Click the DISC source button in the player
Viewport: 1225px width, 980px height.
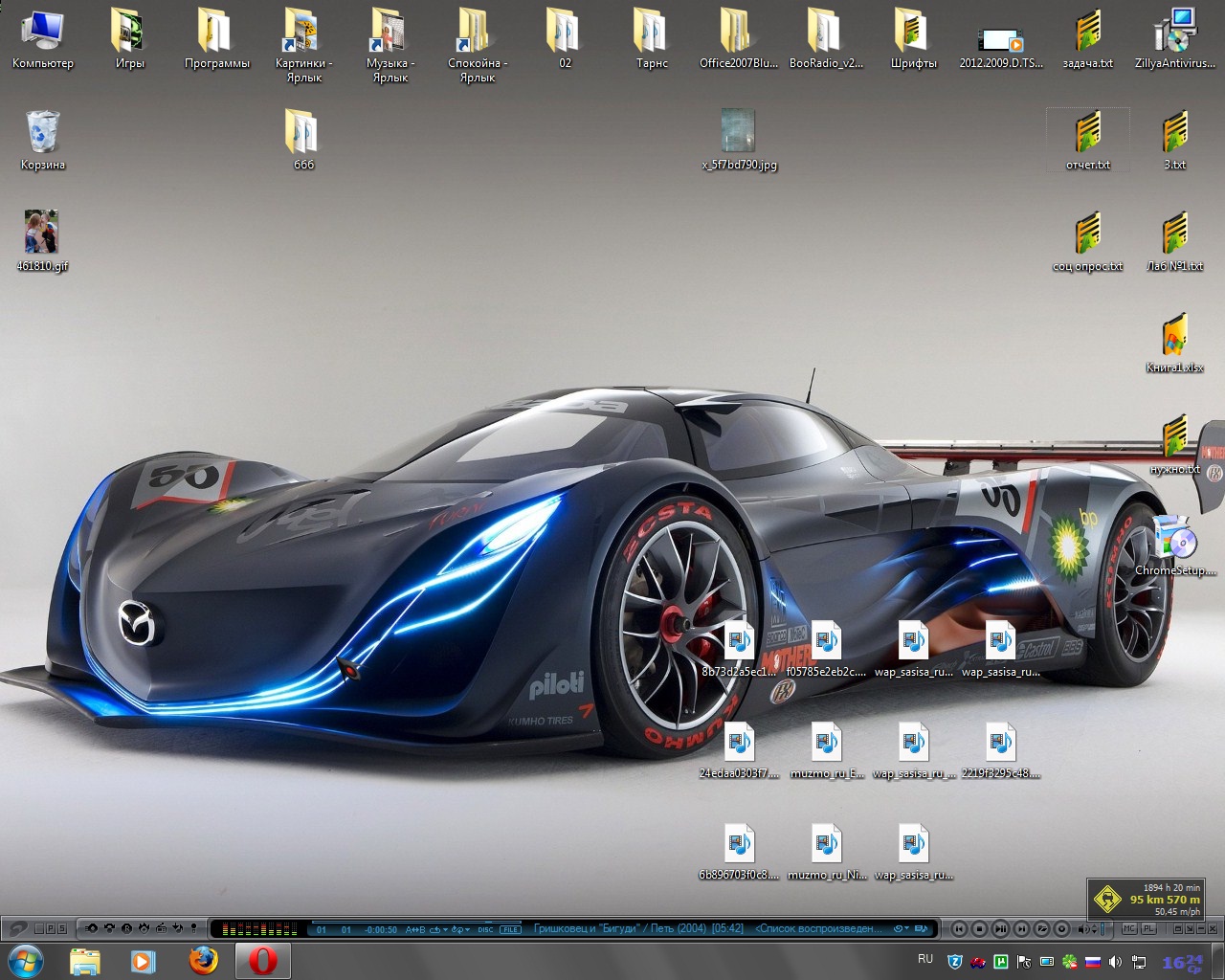(485, 929)
